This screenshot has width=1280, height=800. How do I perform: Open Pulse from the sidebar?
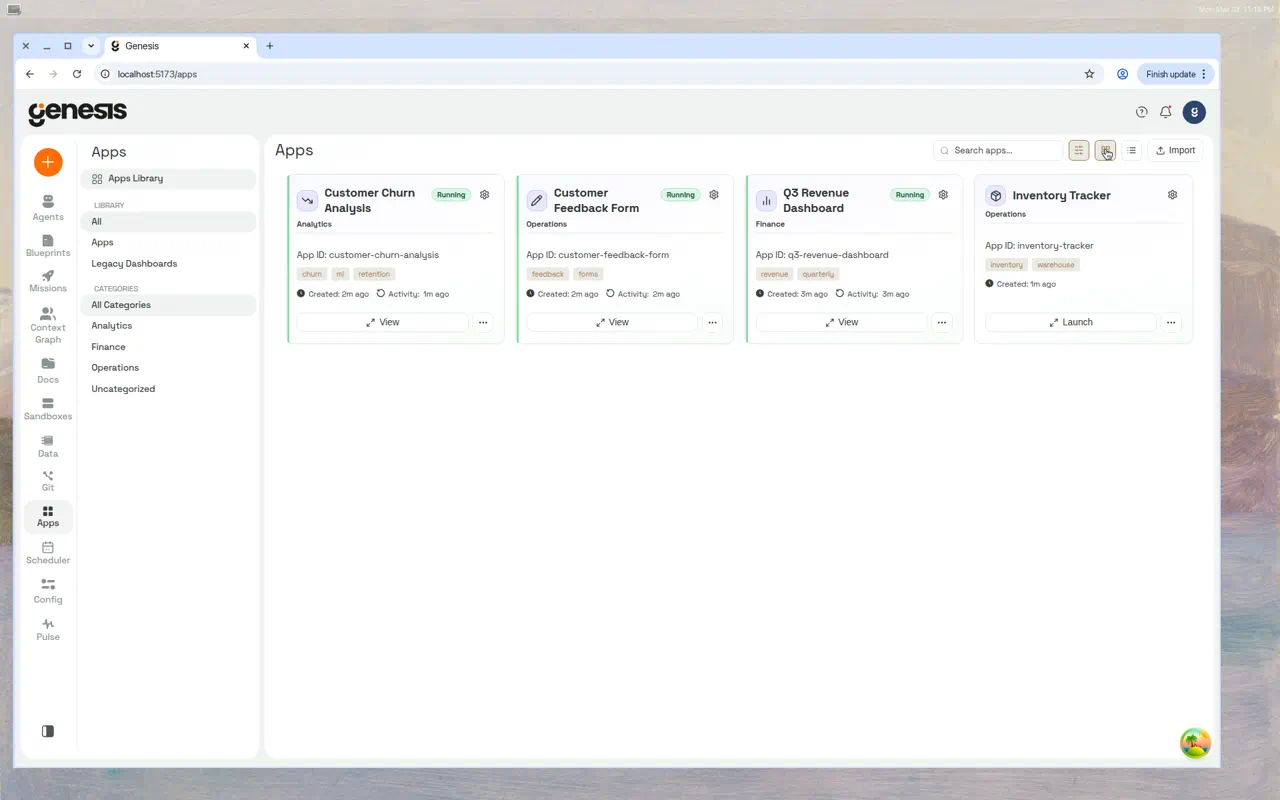48,629
